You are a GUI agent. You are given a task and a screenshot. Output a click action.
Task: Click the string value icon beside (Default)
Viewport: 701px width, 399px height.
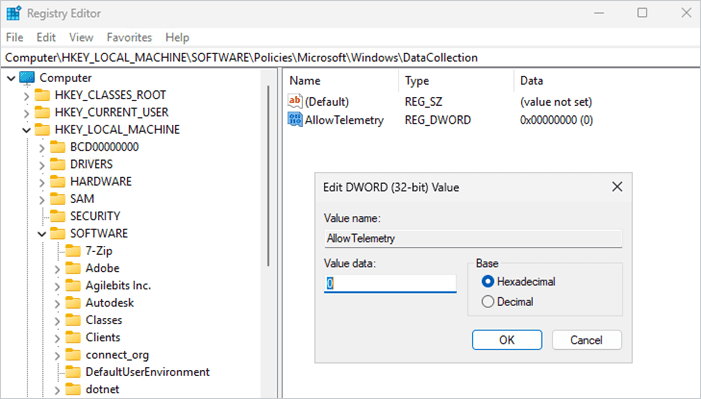click(x=295, y=101)
